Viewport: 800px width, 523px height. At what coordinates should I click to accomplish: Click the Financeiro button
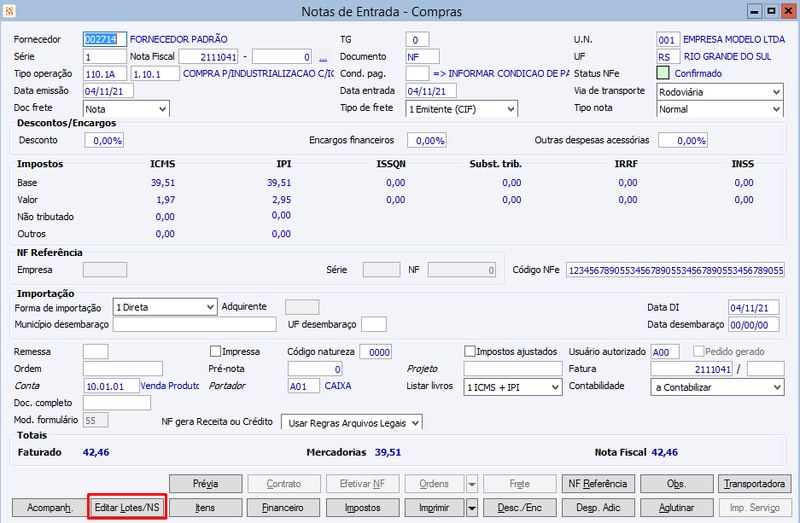[283, 508]
